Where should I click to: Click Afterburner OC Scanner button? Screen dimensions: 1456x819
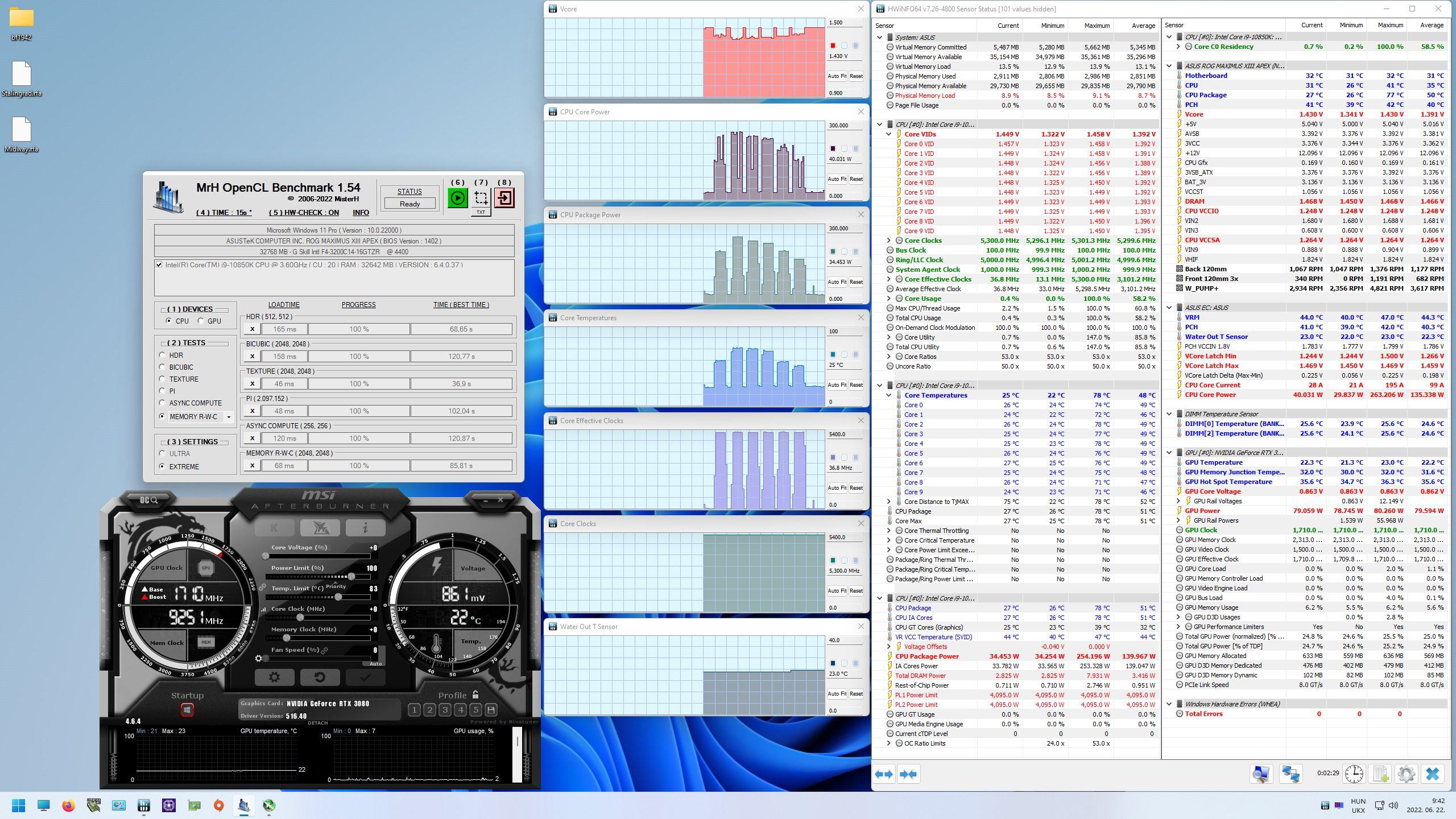[149, 500]
